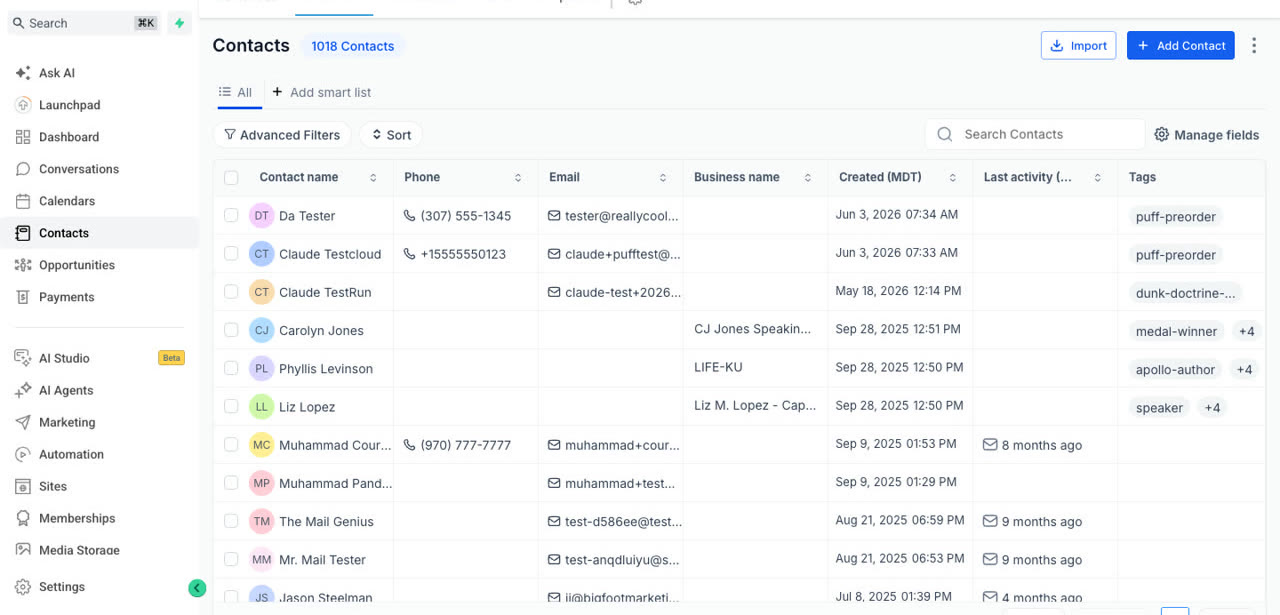This screenshot has height=615, width=1280.
Task: Click Muhammad Cour's last activity mail icon
Action: [x=990, y=445]
